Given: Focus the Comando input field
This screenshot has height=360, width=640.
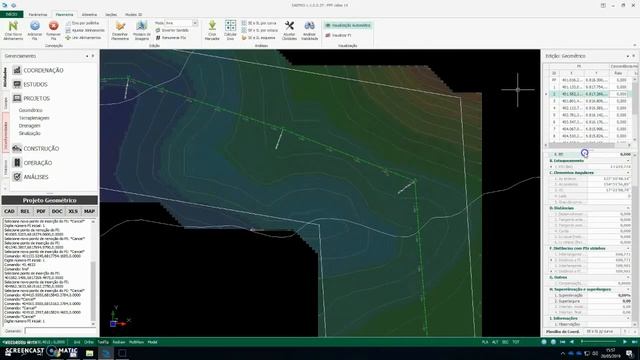Looking at the screenshot, I should coord(60,331).
